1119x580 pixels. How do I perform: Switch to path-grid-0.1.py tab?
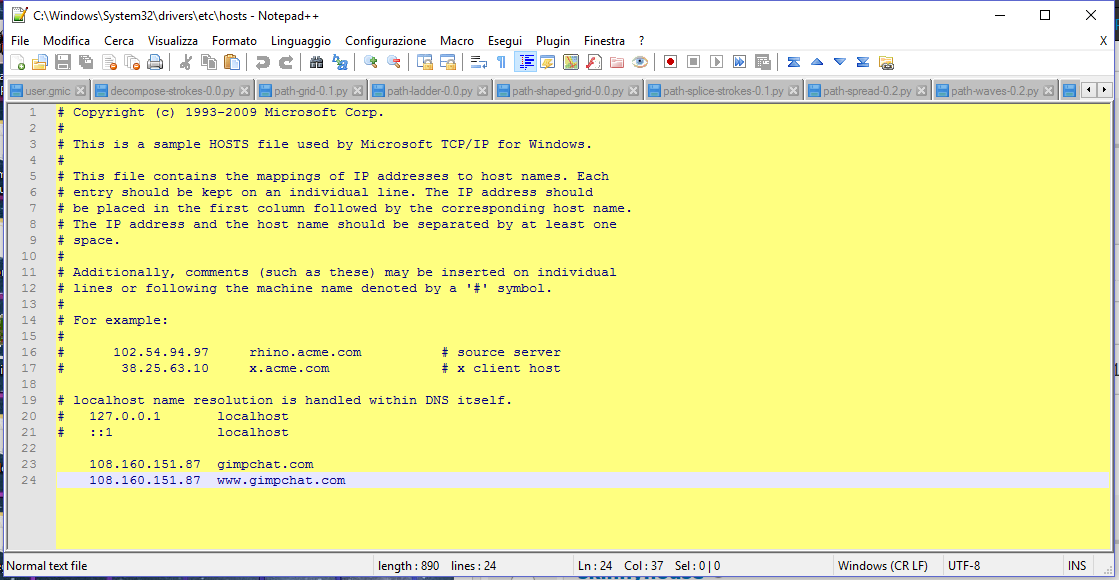click(x=310, y=91)
